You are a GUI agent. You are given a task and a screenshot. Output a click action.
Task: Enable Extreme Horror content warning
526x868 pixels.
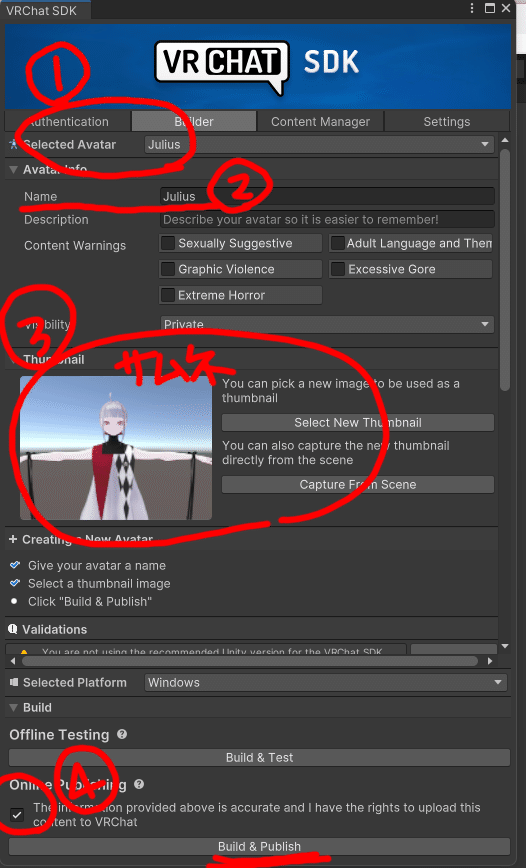tap(168, 295)
